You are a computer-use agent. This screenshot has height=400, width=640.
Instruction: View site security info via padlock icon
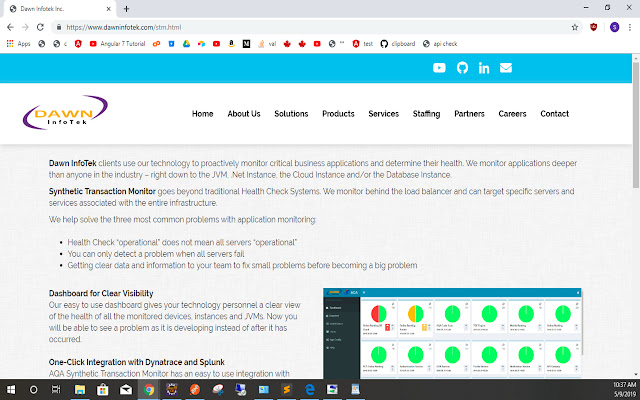[x=59, y=27]
